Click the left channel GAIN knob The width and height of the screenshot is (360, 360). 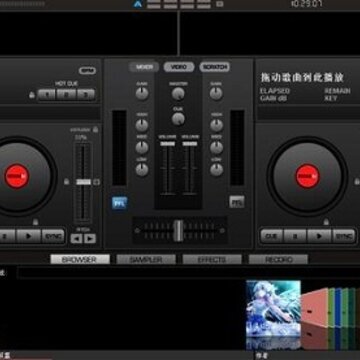tap(142, 94)
